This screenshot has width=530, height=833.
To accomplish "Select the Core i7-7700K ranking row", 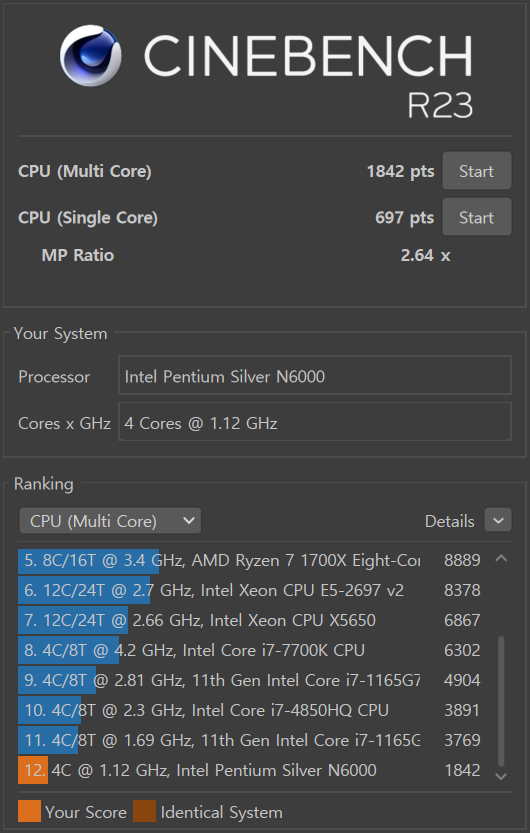I will click(x=252, y=650).
